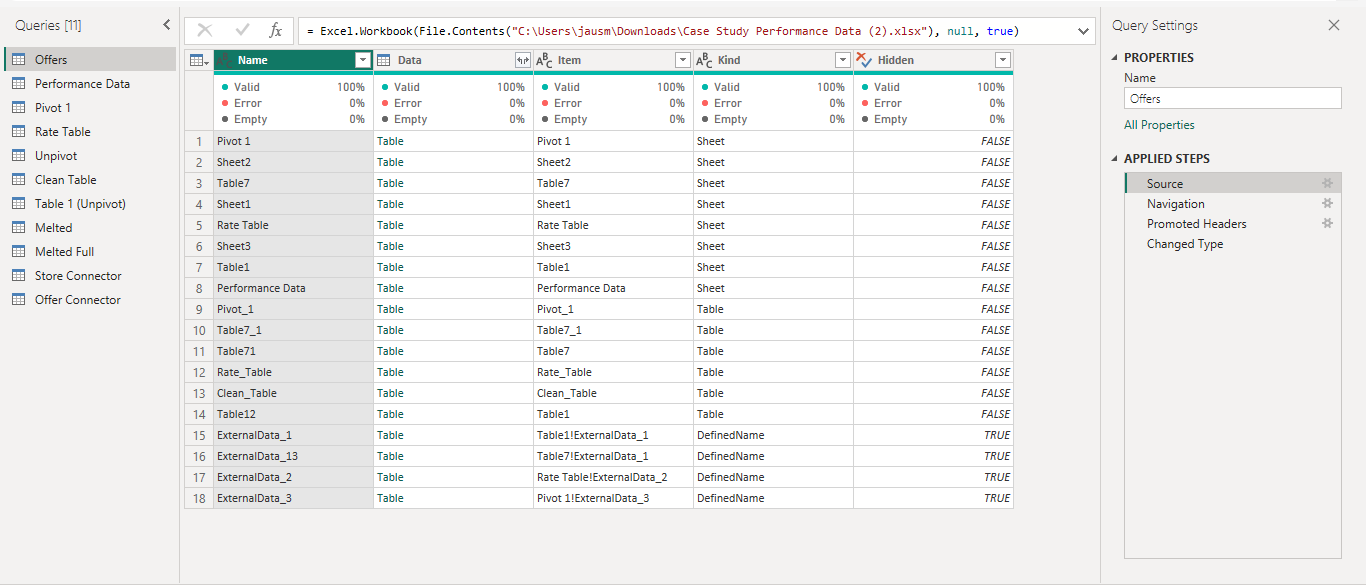Click the Name cell 'Pivot_1'
Screen dimensions: 1366x585
pos(293,309)
